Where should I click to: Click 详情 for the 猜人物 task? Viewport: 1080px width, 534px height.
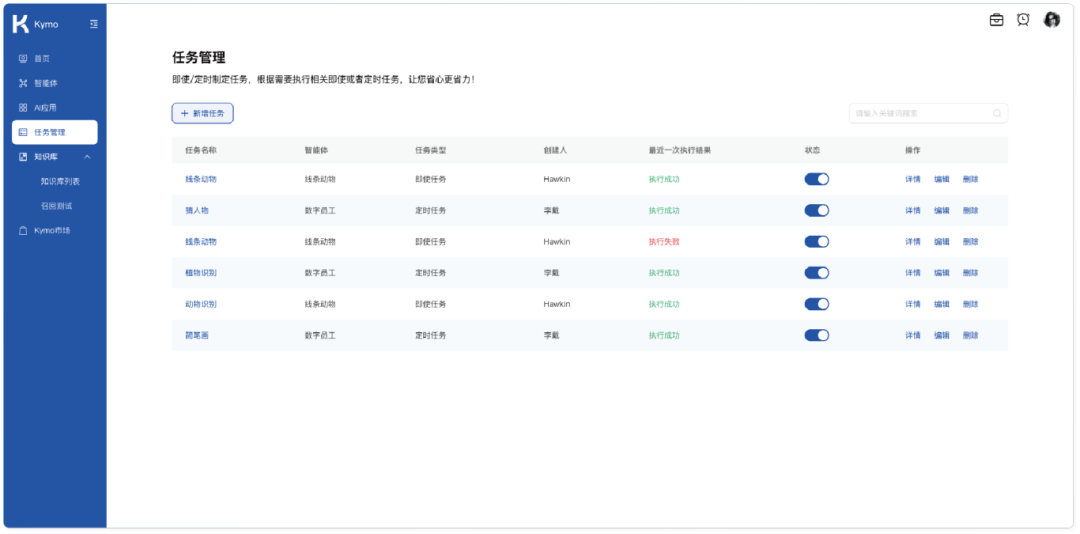[913, 211]
